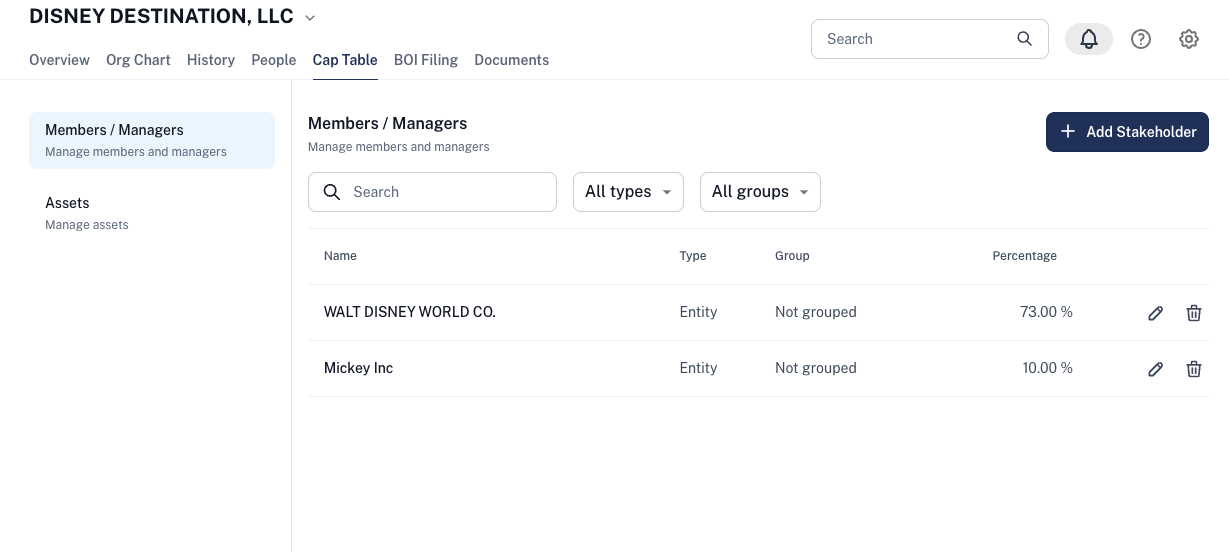
Task: Click the Group column header
Action: 792,256
